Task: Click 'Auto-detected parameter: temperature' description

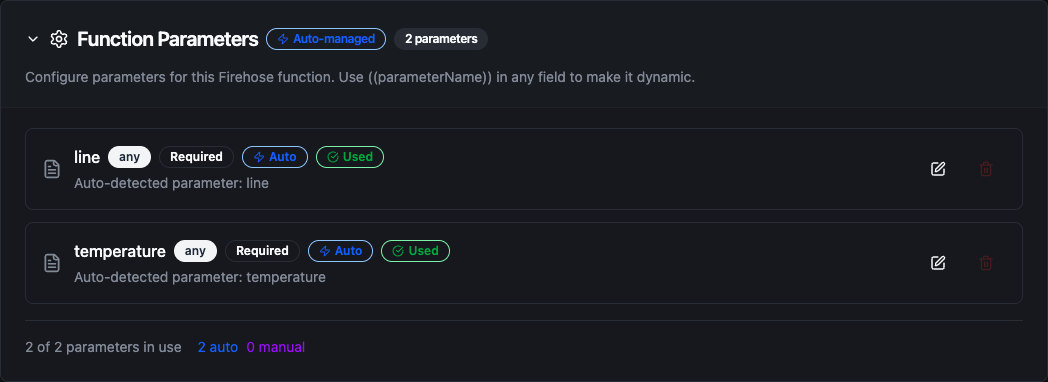Action: tap(200, 276)
